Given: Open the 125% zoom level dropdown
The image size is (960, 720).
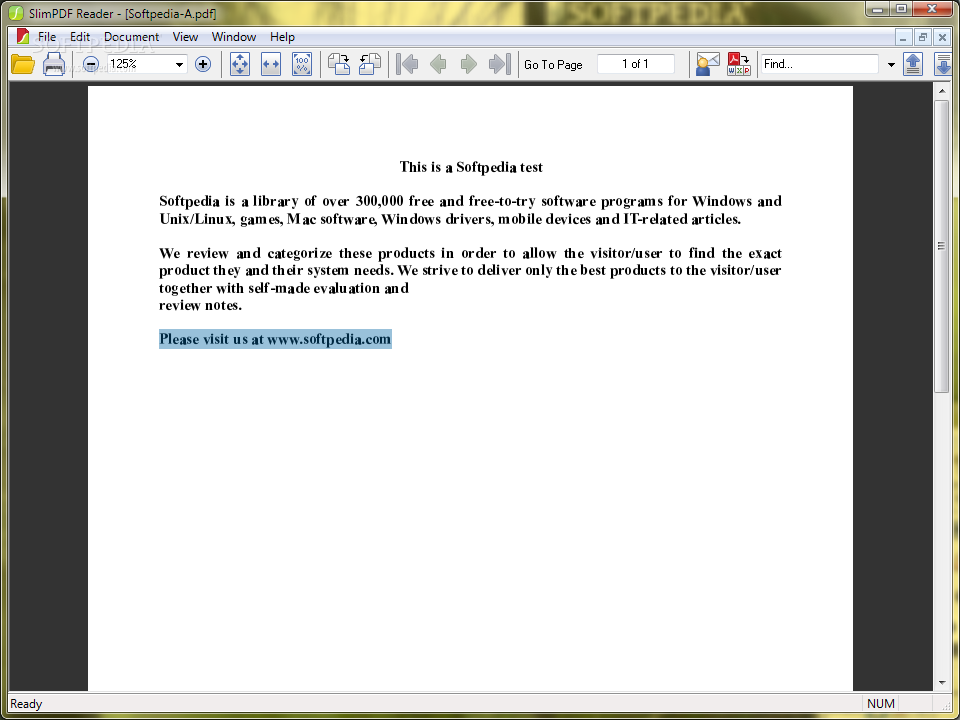Looking at the screenshot, I should 179,64.
